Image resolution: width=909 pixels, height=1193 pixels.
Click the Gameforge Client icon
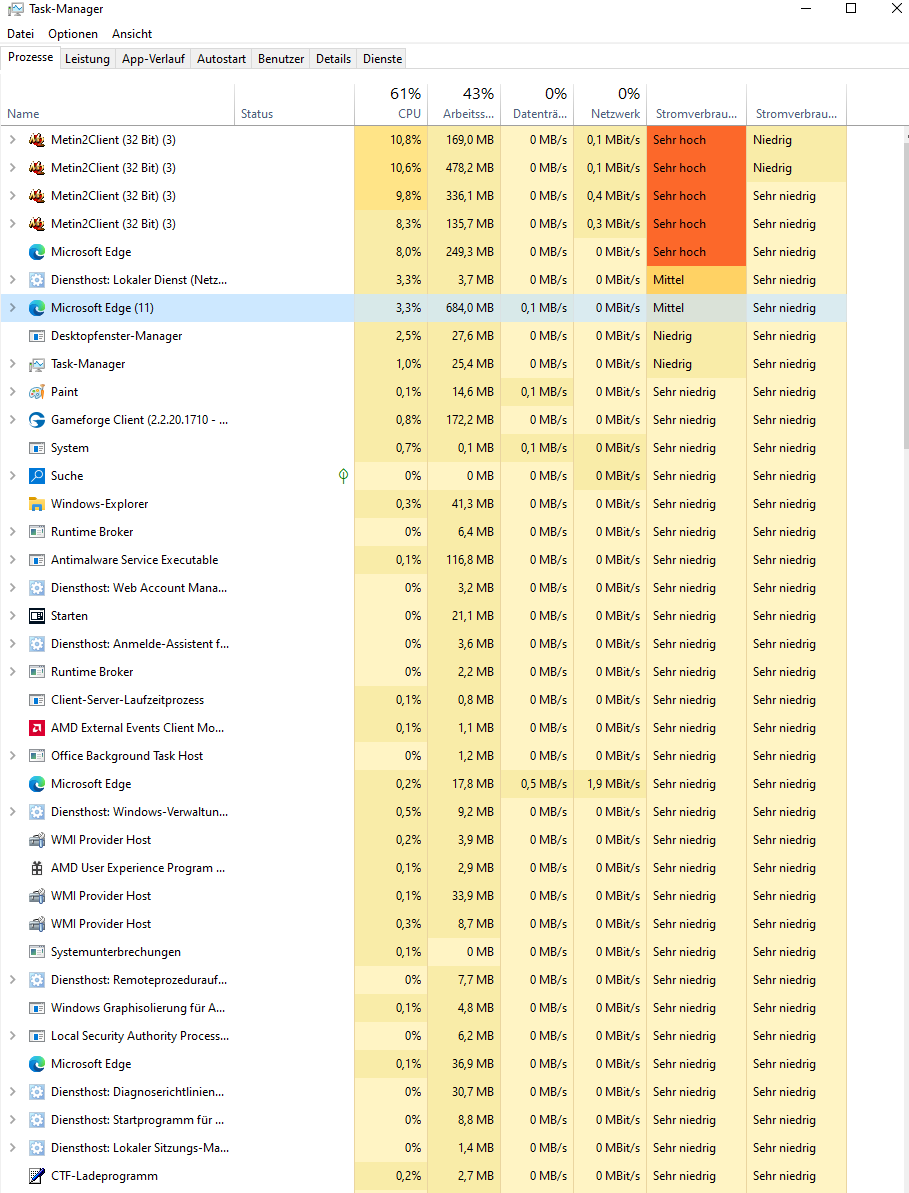click(37, 420)
